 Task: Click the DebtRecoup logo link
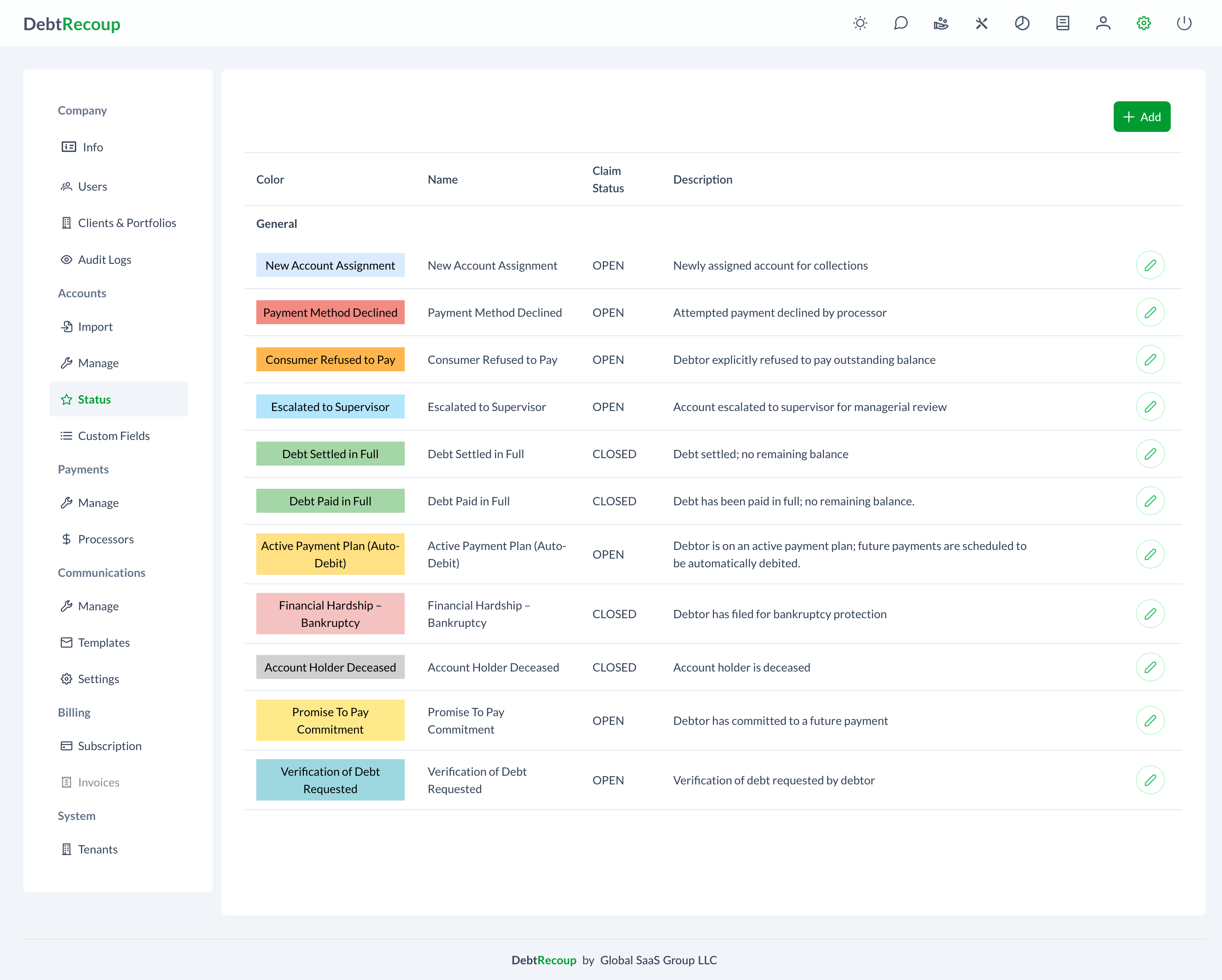72,24
